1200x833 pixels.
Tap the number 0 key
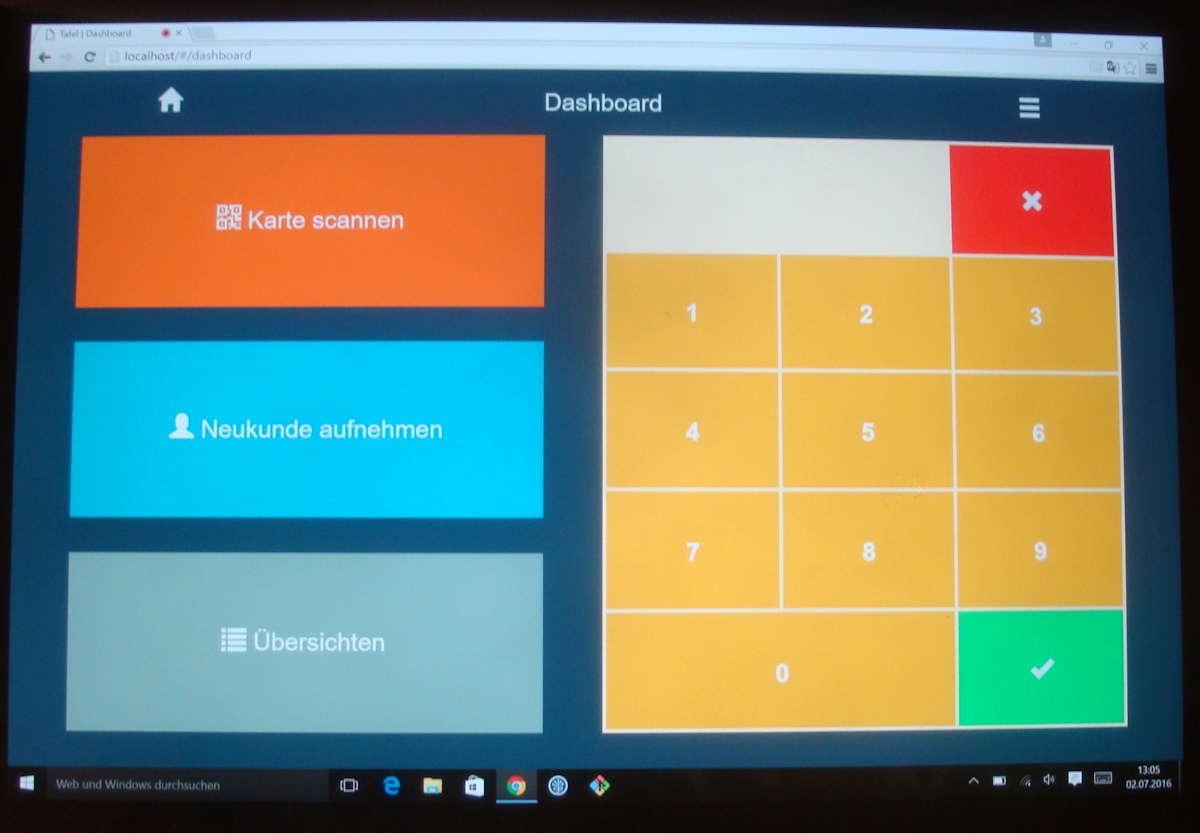click(x=781, y=672)
